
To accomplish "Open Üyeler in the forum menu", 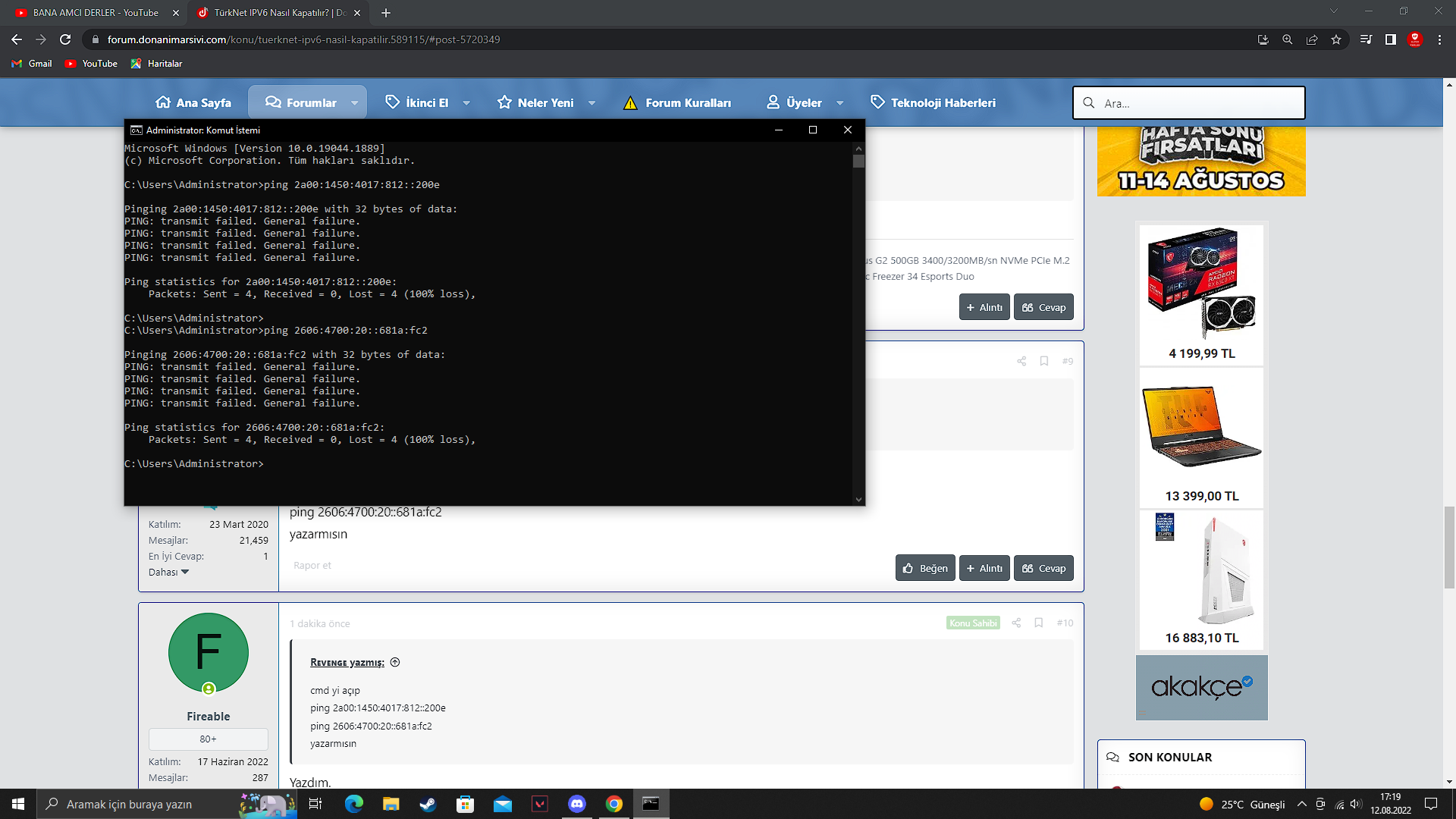I will pos(794,102).
